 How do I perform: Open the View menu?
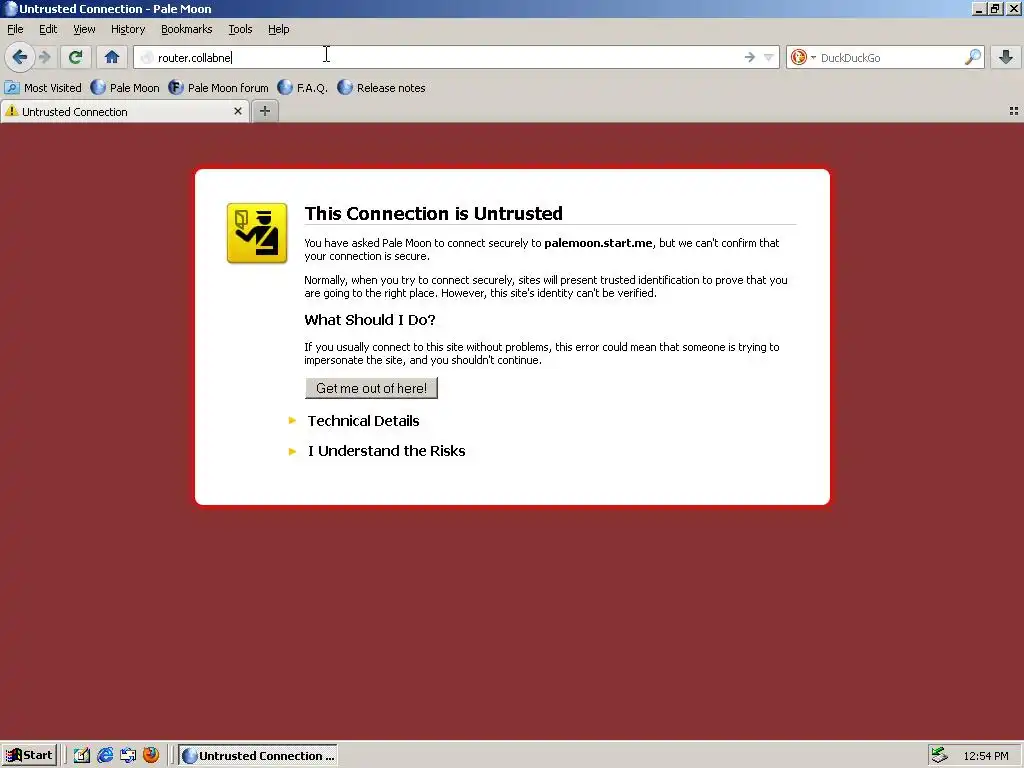point(84,29)
